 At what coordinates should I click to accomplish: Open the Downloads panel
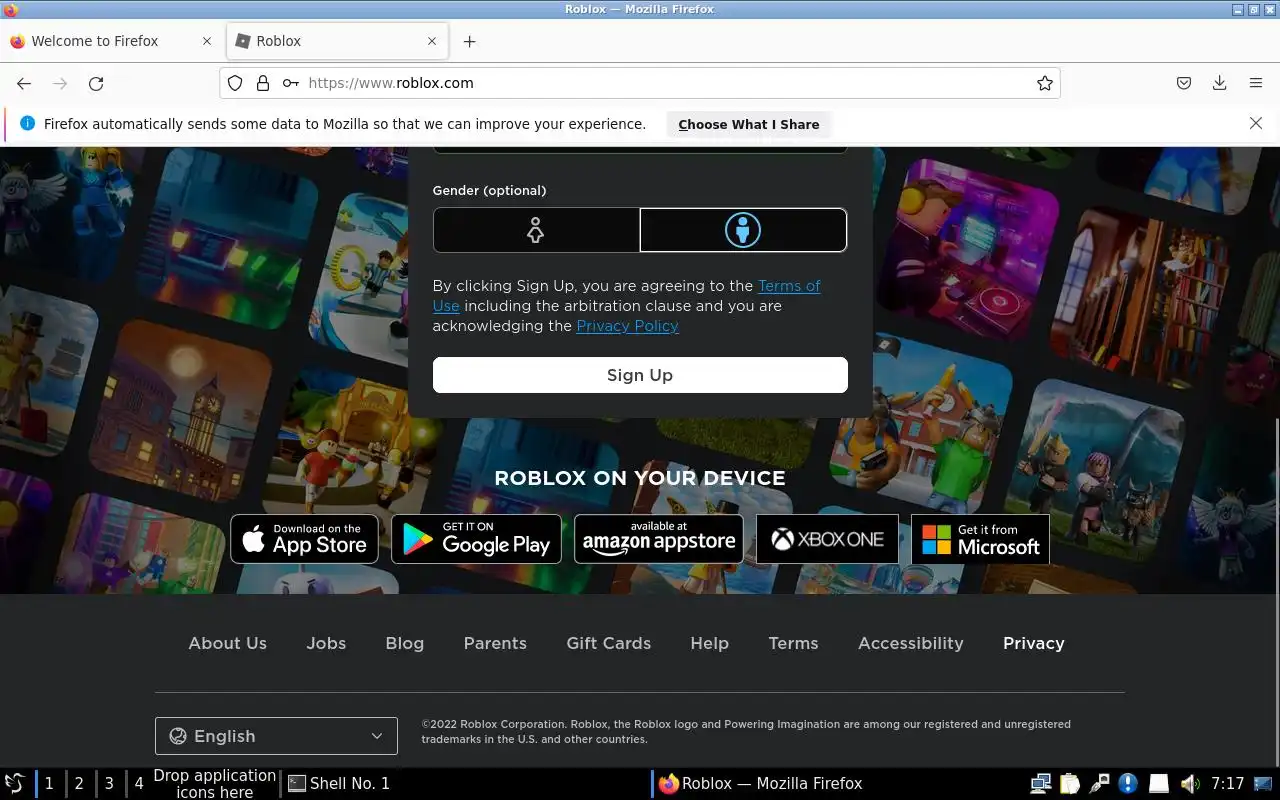[x=1219, y=84]
